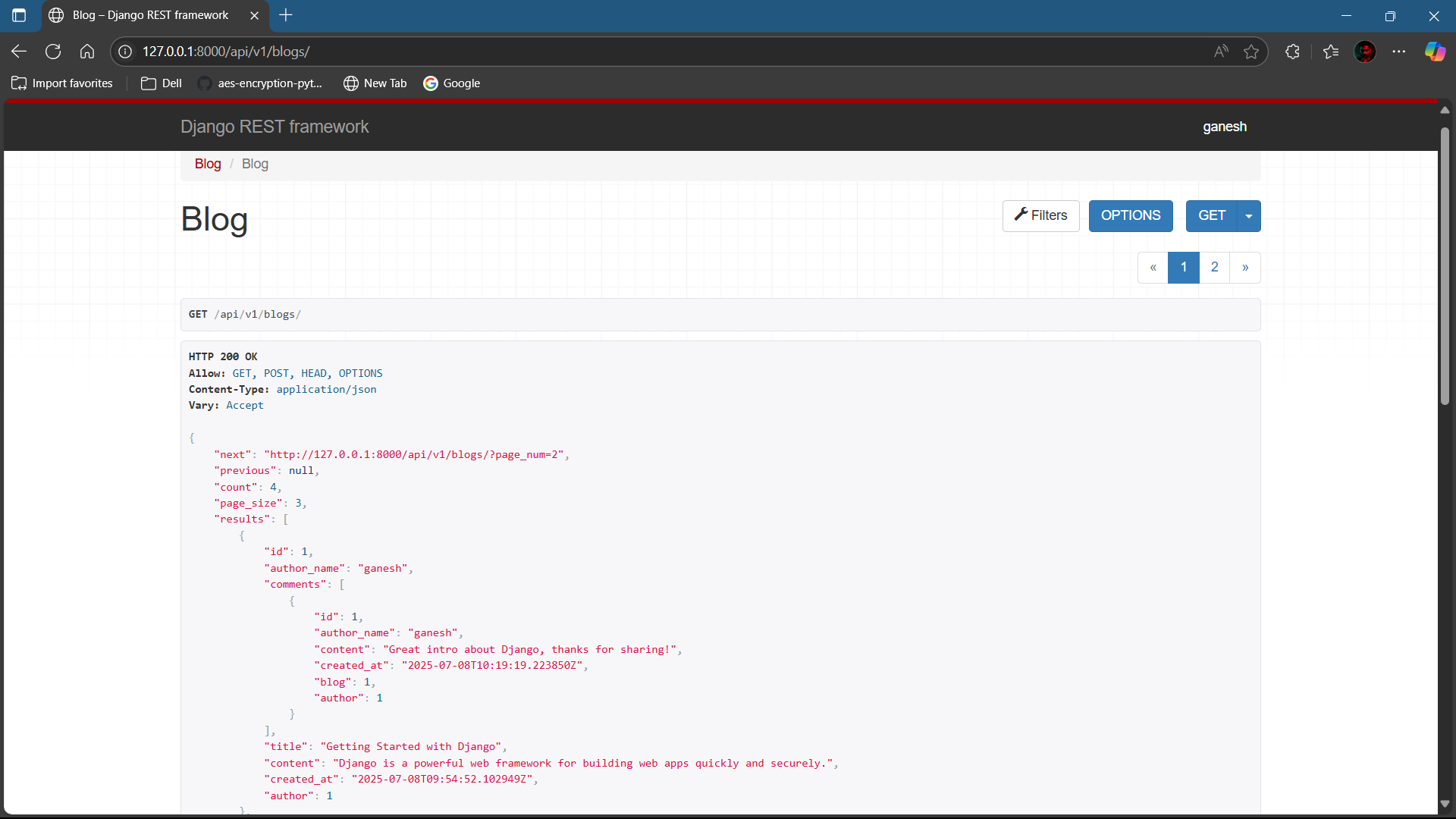Image resolution: width=1456 pixels, height=819 pixels.
Task: Send an OPTIONS request
Action: coord(1131,216)
